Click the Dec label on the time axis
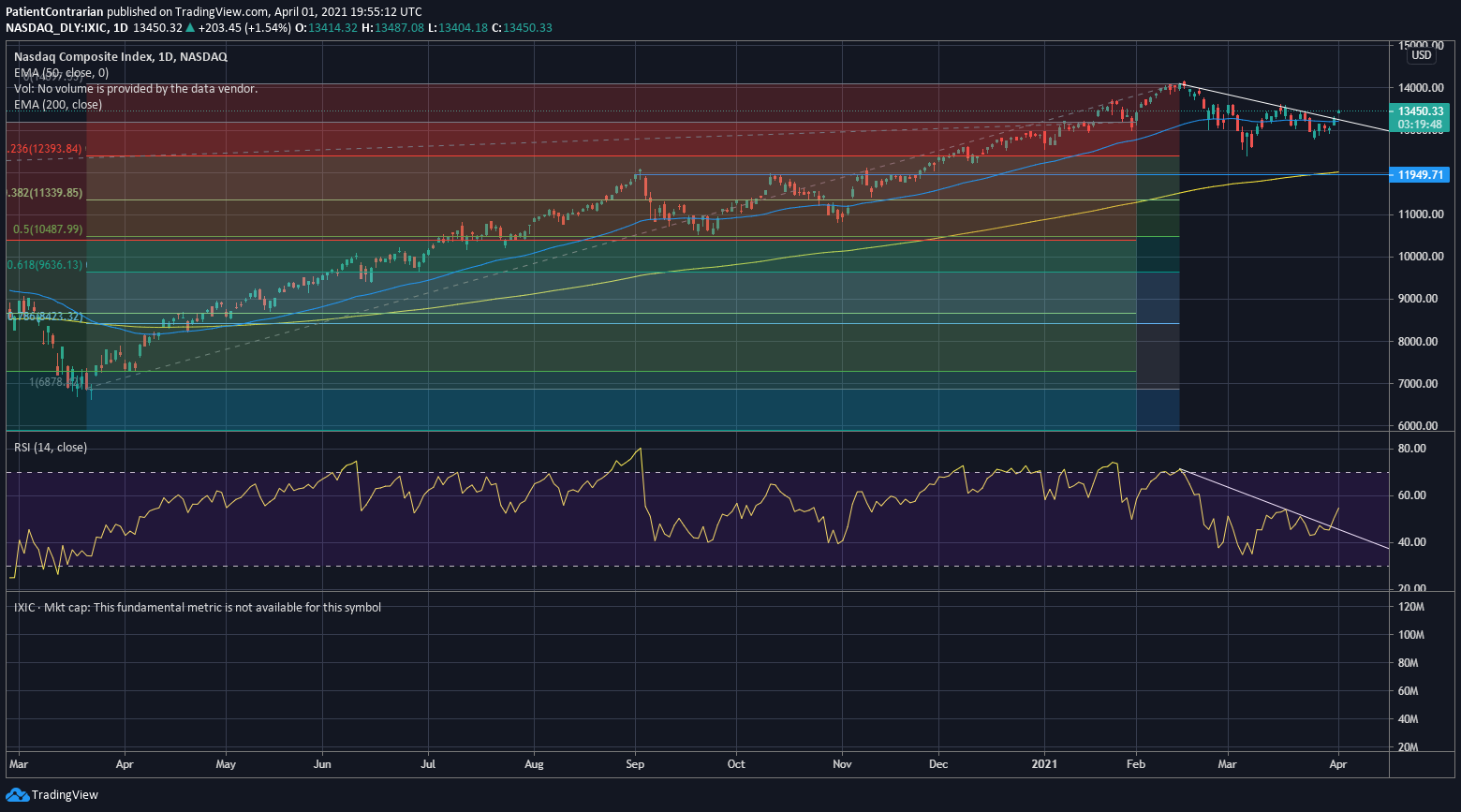The height and width of the screenshot is (812, 1461). (938, 764)
